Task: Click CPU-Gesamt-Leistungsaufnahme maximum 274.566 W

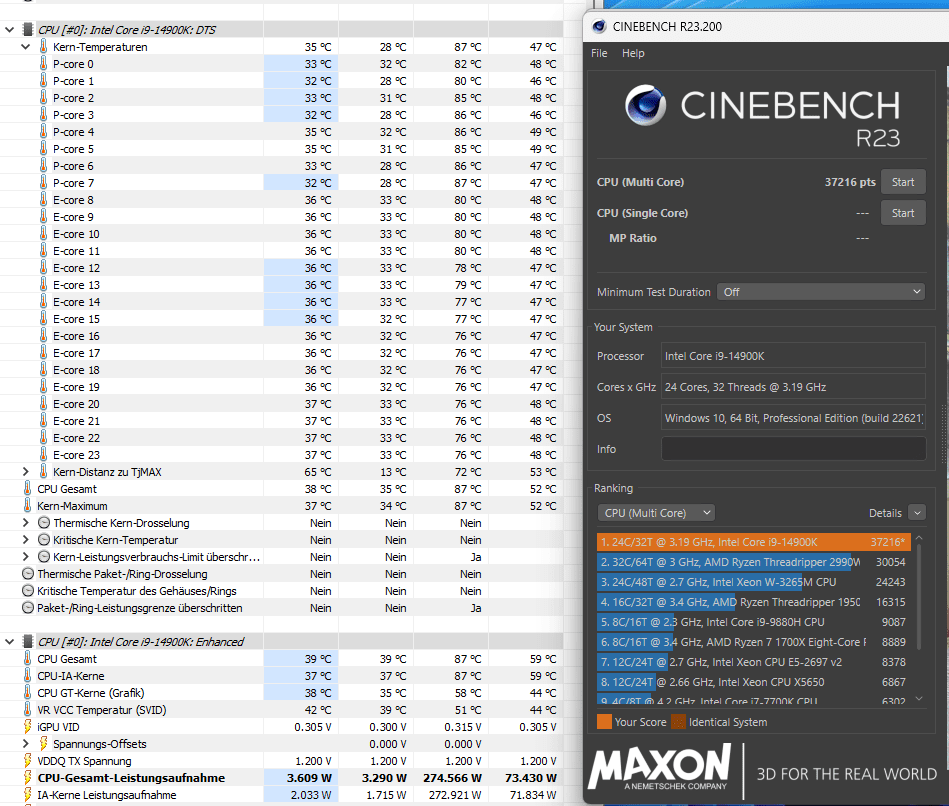Action: point(452,778)
